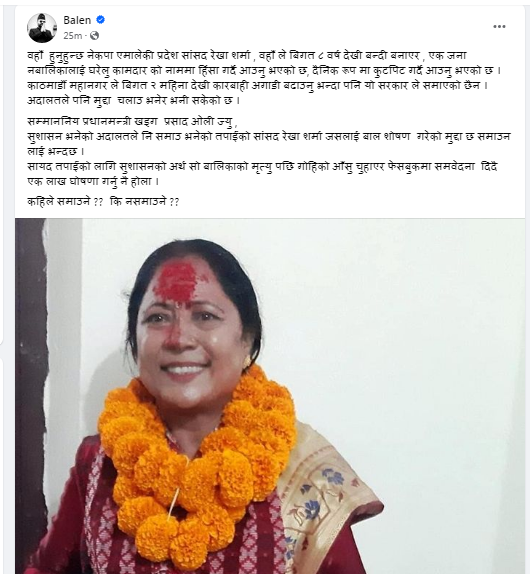The image size is (530, 574).
Task: Click closing line कहिले समाउने ?? कि नसमाउने ??
Action: [x=103, y=202]
